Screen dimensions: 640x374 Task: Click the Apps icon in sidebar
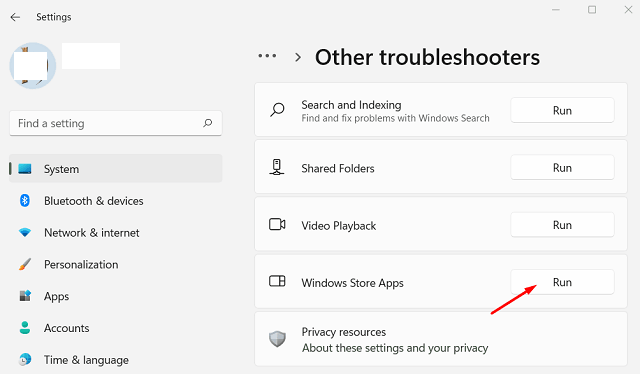coord(25,296)
